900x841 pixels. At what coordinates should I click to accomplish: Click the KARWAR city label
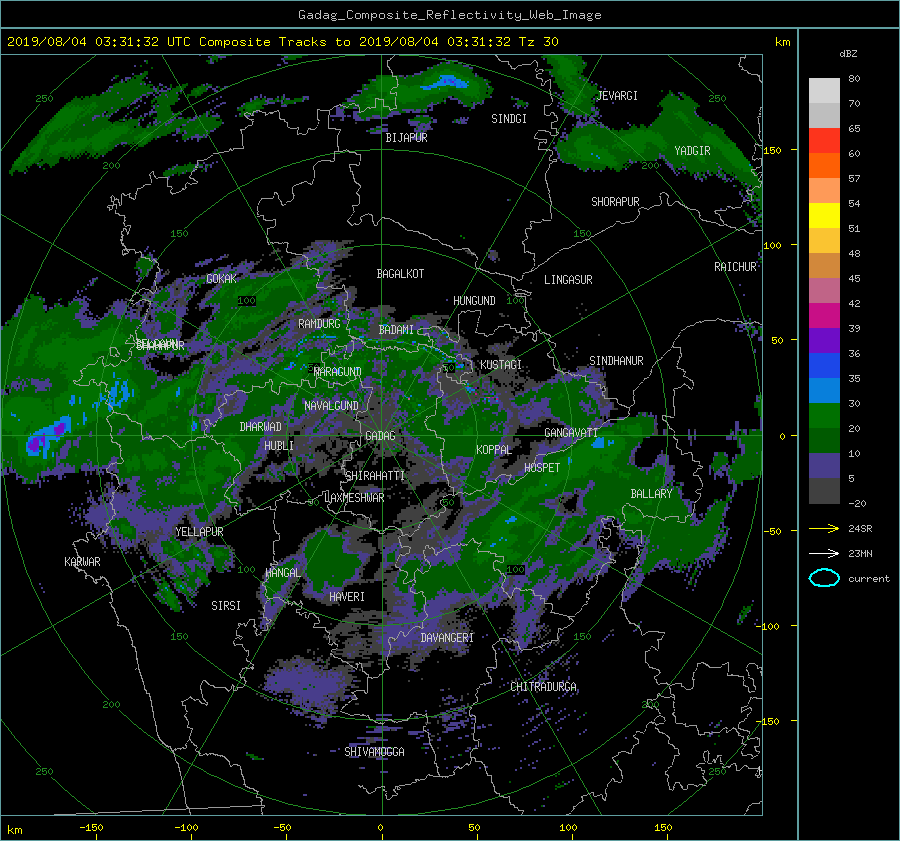[82, 562]
